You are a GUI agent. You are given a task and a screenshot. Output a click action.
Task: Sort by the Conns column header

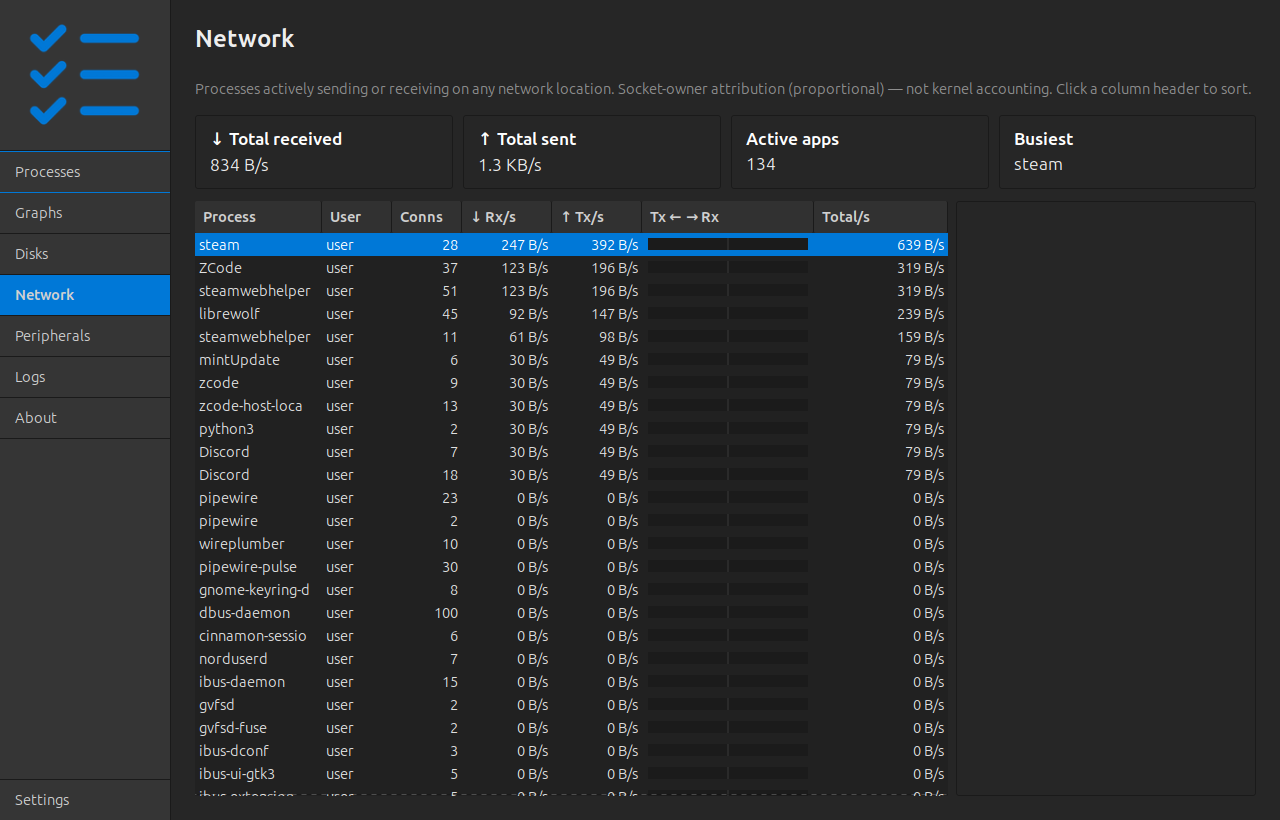click(426, 217)
